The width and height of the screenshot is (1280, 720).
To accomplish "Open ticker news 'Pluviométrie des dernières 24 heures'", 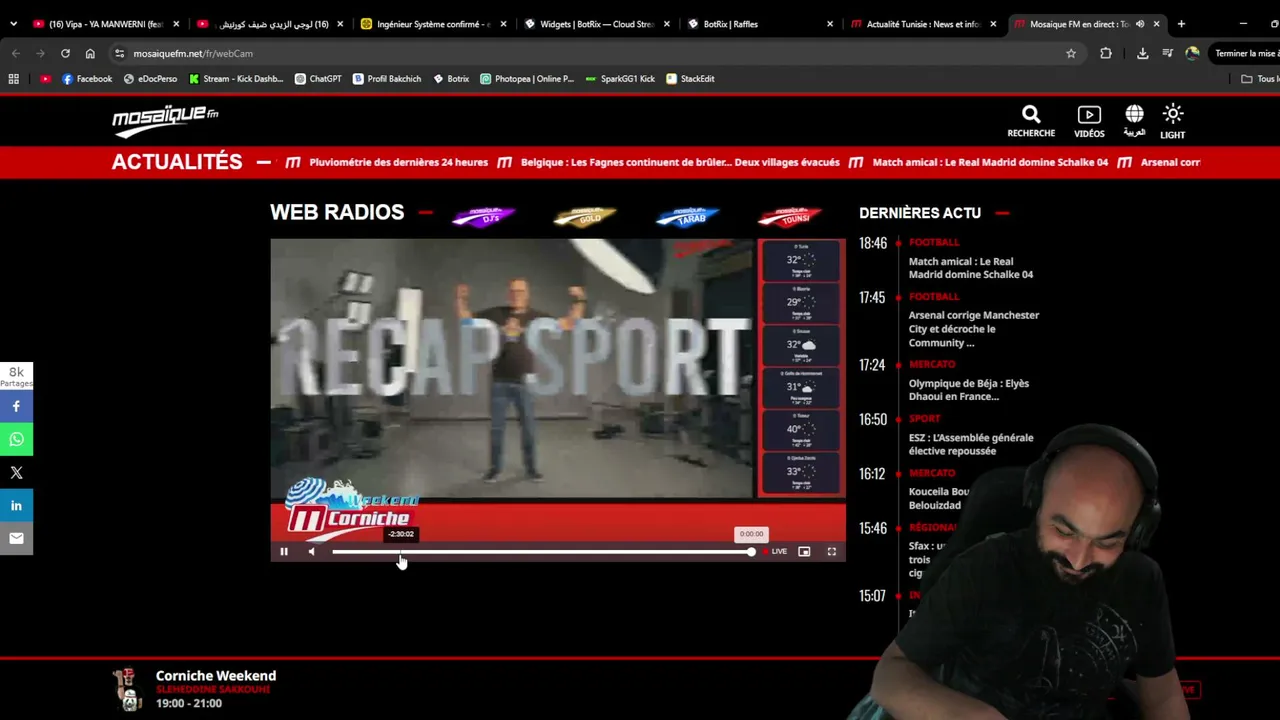I will click(x=399, y=162).
